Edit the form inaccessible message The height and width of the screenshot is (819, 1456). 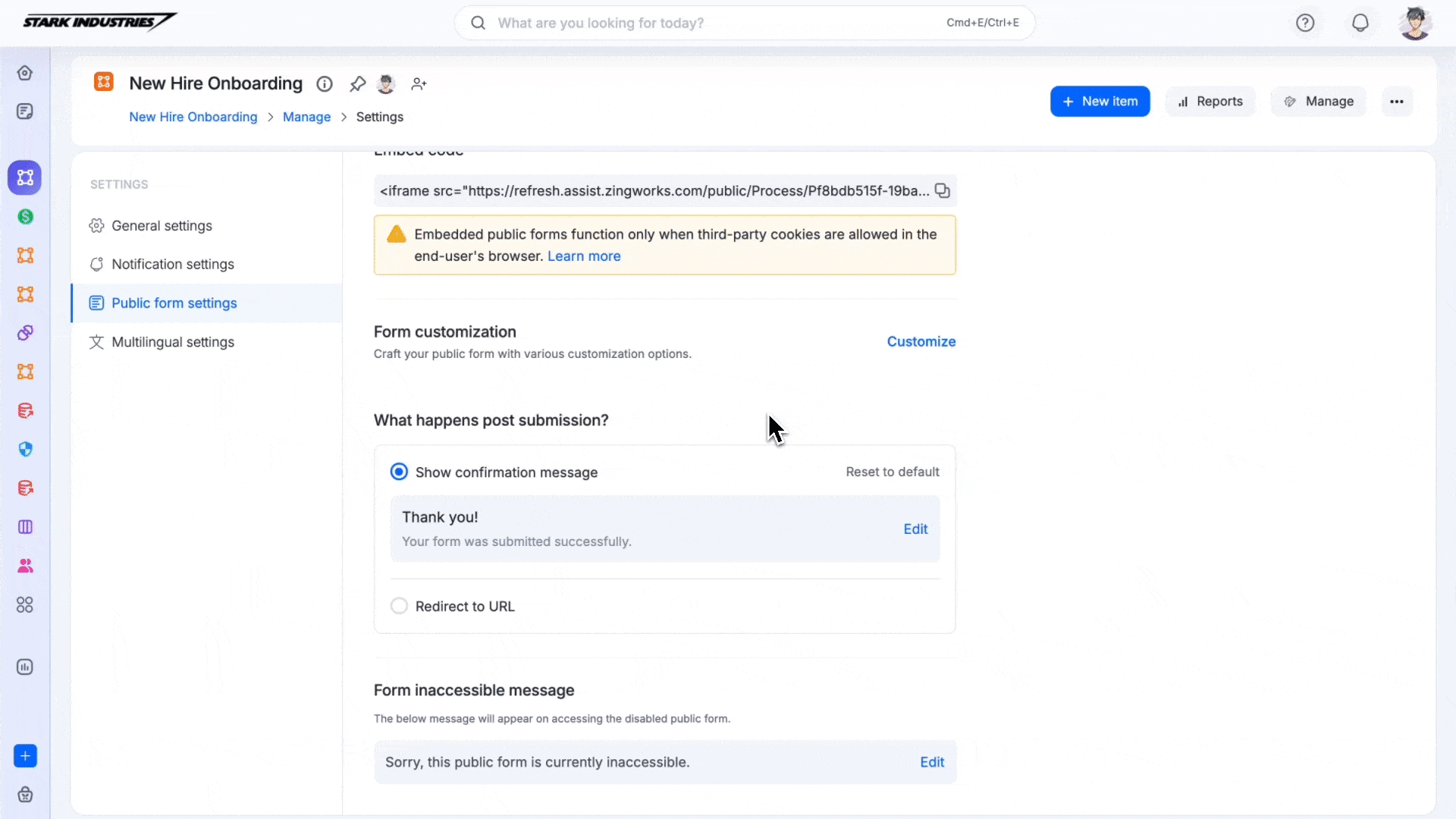pos(932,762)
